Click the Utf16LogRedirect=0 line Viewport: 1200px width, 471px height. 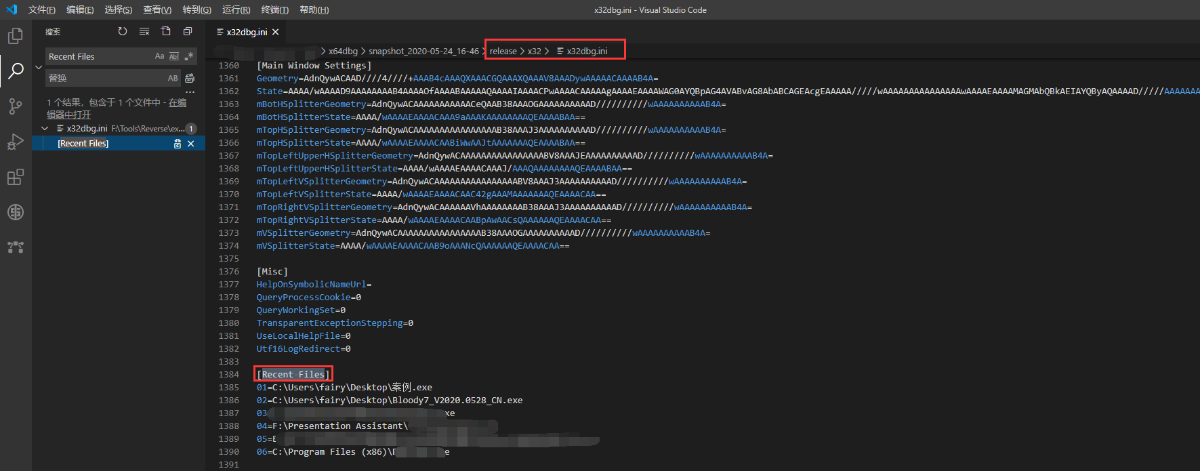click(x=304, y=349)
